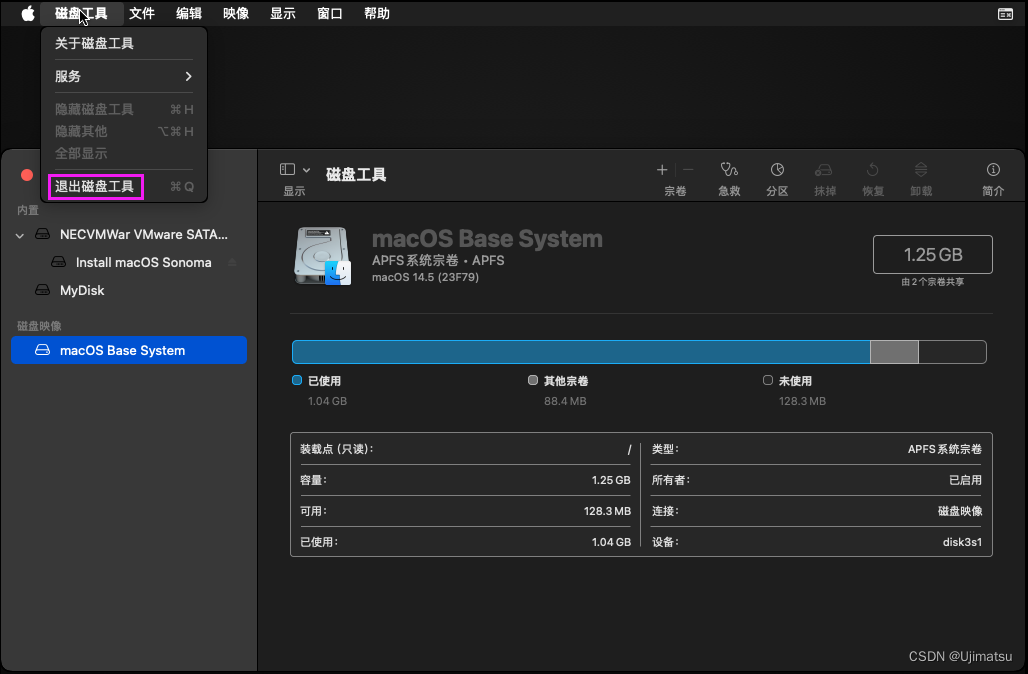
Task: Click the 1.04 GB value under 已使用 legend
Action: click(327, 401)
